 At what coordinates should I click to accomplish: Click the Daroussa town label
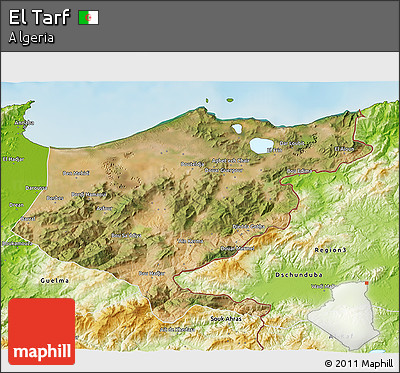pyautogui.click(x=36, y=188)
